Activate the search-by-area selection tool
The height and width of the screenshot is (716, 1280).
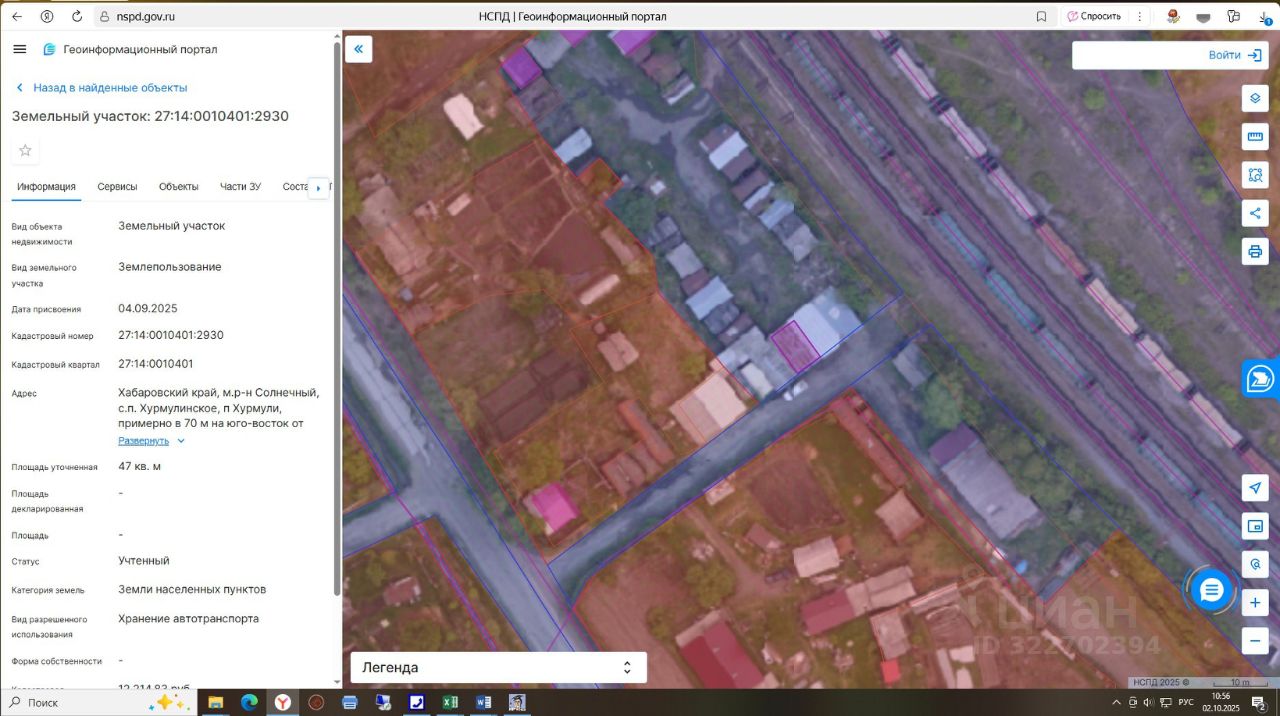point(1255,175)
